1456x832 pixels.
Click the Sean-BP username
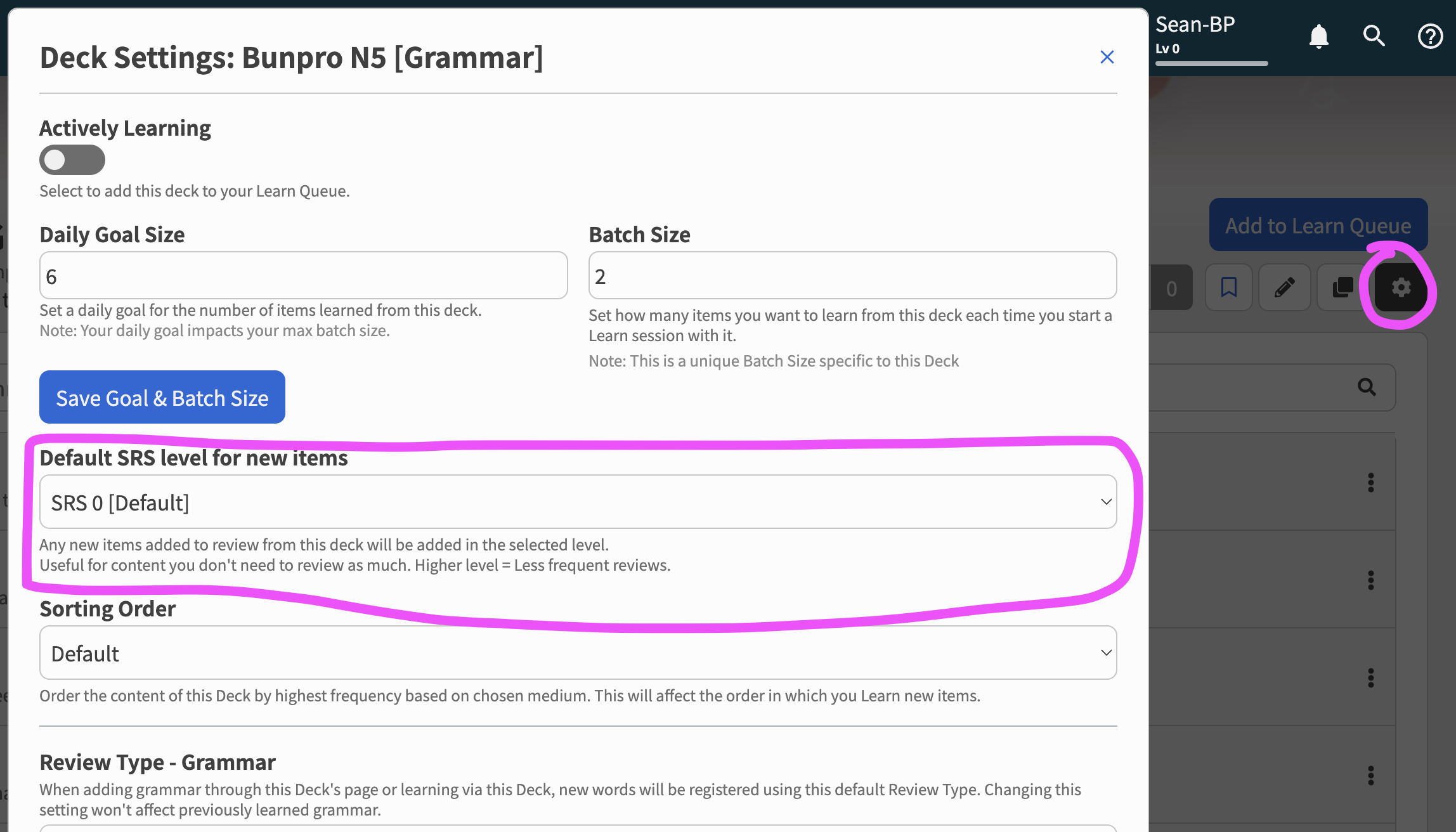[1195, 24]
